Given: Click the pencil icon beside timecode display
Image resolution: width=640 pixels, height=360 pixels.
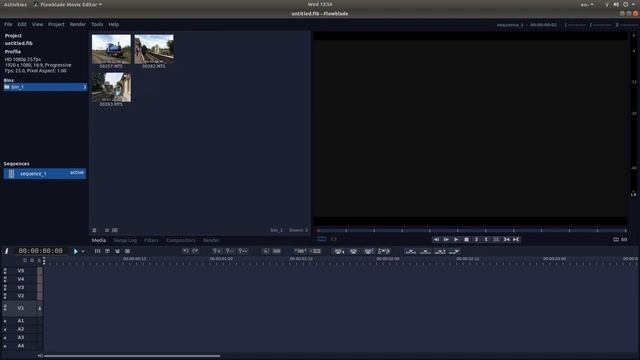Looking at the screenshot, I should (x=7, y=251).
